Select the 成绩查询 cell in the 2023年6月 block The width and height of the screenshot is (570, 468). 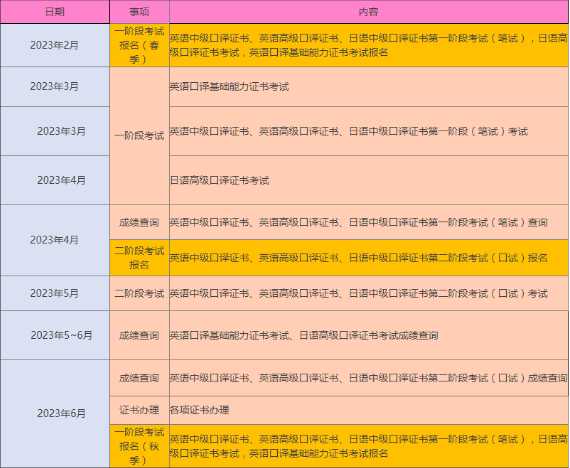click(x=140, y=378)
